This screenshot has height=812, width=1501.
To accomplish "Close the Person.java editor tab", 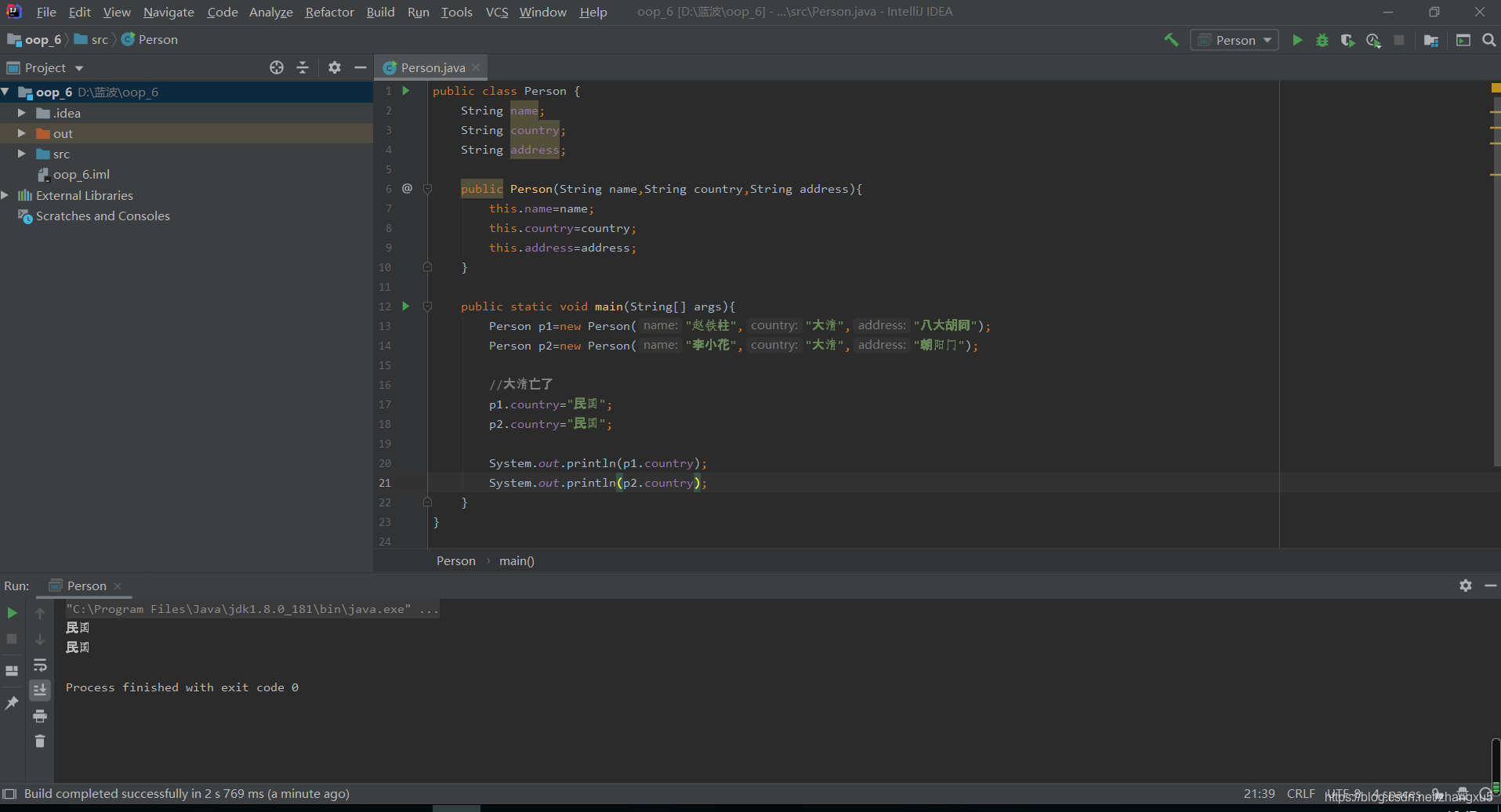I will pyautogui.click(x=476, y=67).
